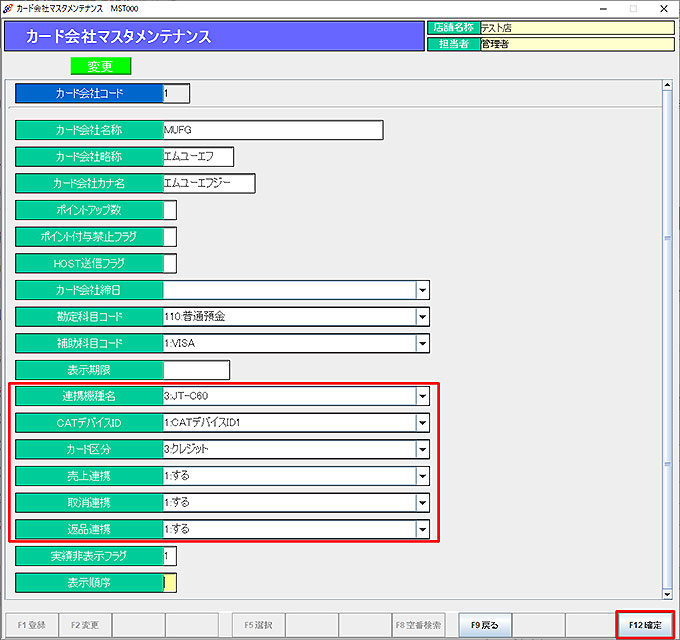680x640 pixels.
Task: Focus the 表示期限 input field
Action: (196, 370)
